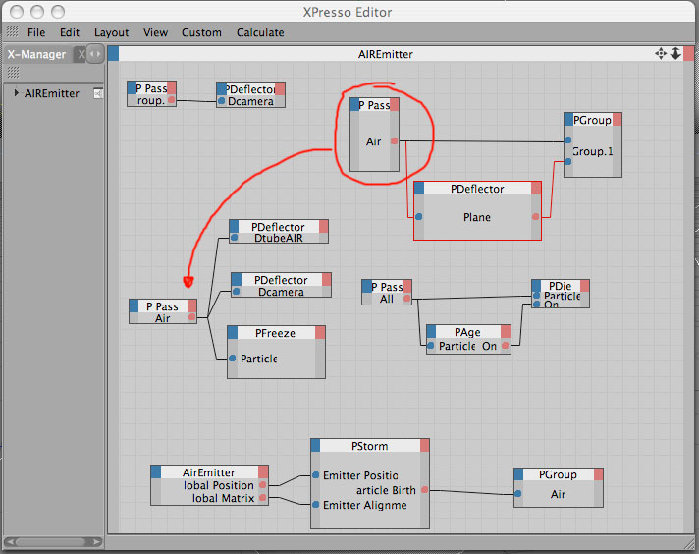Click output port of P Pass Air wired to PFreeze

[x=192, y=317]
